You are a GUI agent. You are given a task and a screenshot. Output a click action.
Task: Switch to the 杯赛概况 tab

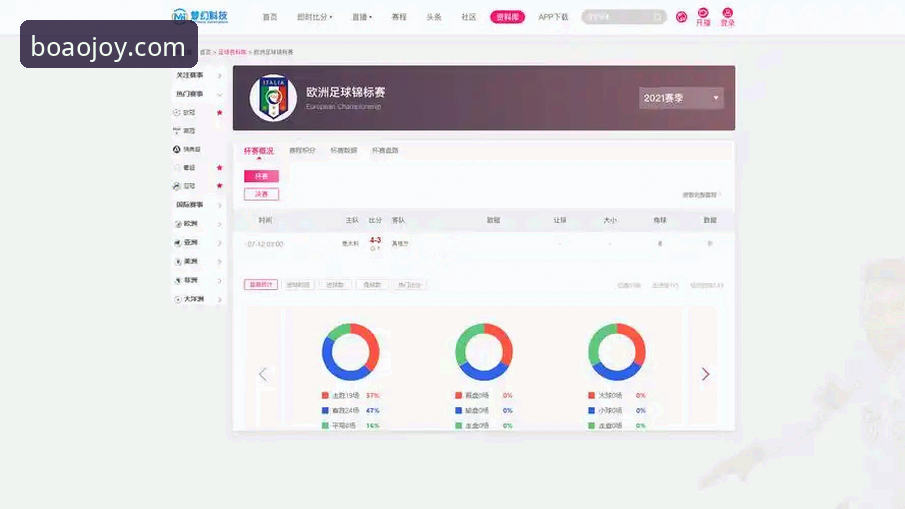click(259, 151)
